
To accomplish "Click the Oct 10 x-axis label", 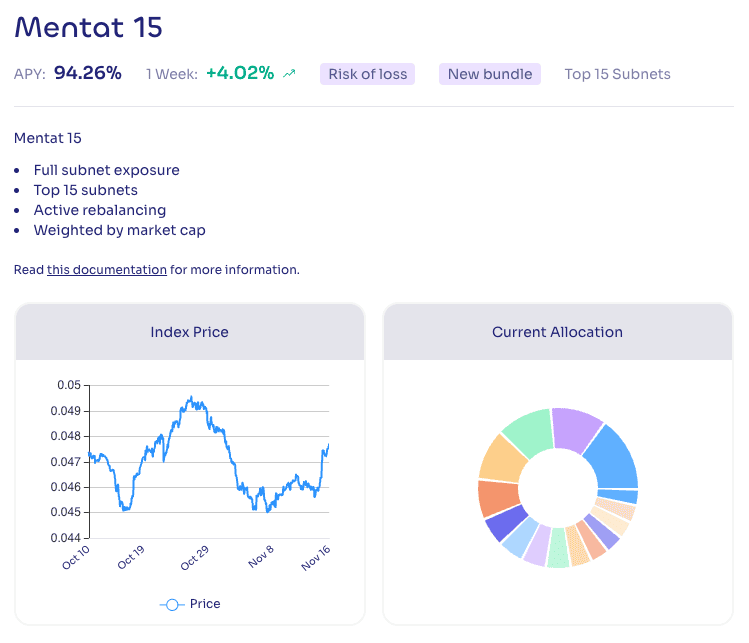I will (x=76, y=557).
